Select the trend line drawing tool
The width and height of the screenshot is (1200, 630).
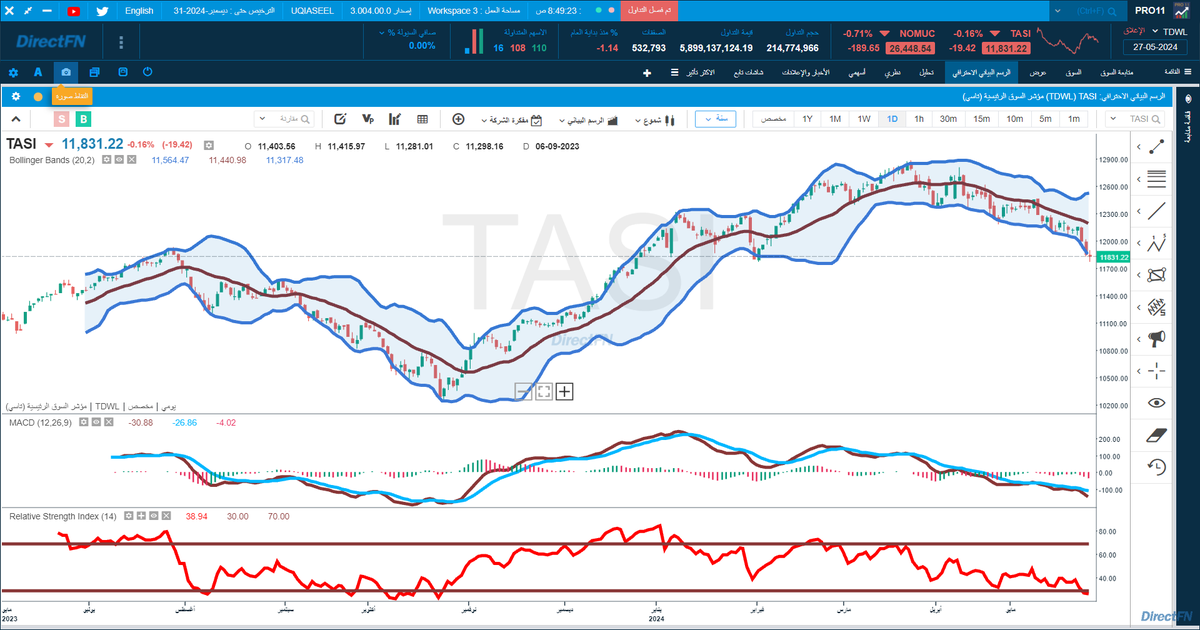tap(1157, 147)
